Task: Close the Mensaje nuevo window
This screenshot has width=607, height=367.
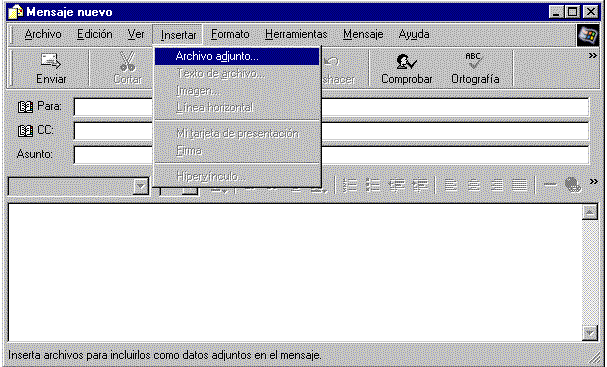Action: (x=590, y=12)
